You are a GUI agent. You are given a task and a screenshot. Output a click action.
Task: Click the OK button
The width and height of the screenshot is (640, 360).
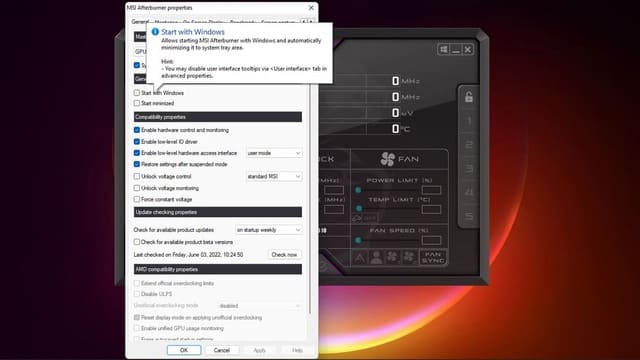[x=184, y=350]
